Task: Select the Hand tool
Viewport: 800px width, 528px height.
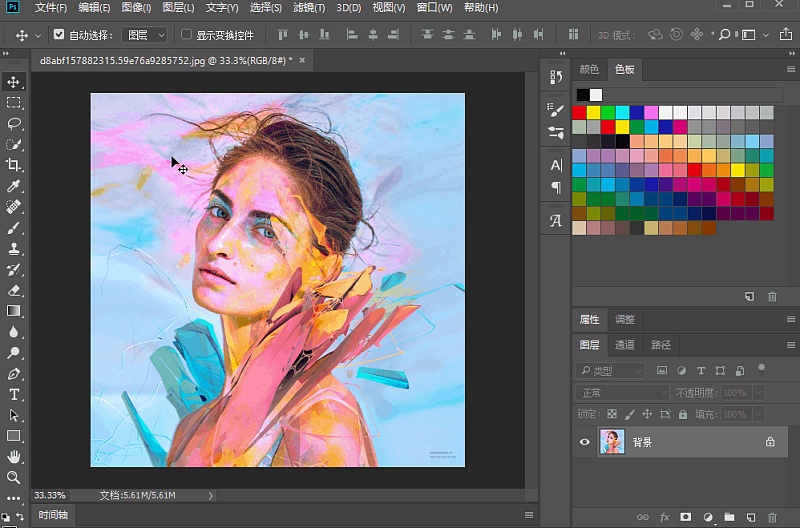Action: point(14,457)
